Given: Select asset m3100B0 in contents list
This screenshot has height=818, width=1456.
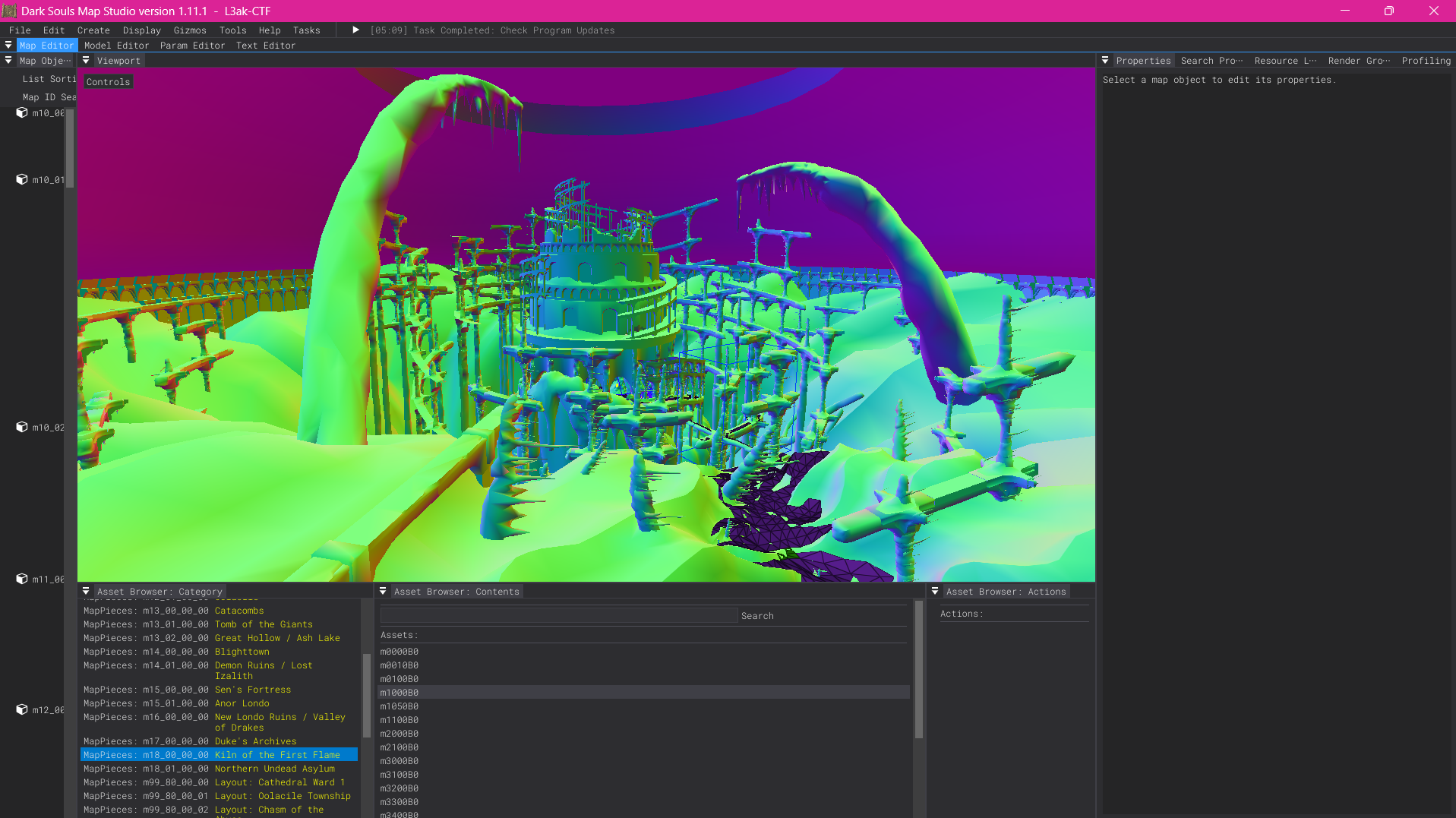Looking at the screenshot, I should [x=644, y=775].
